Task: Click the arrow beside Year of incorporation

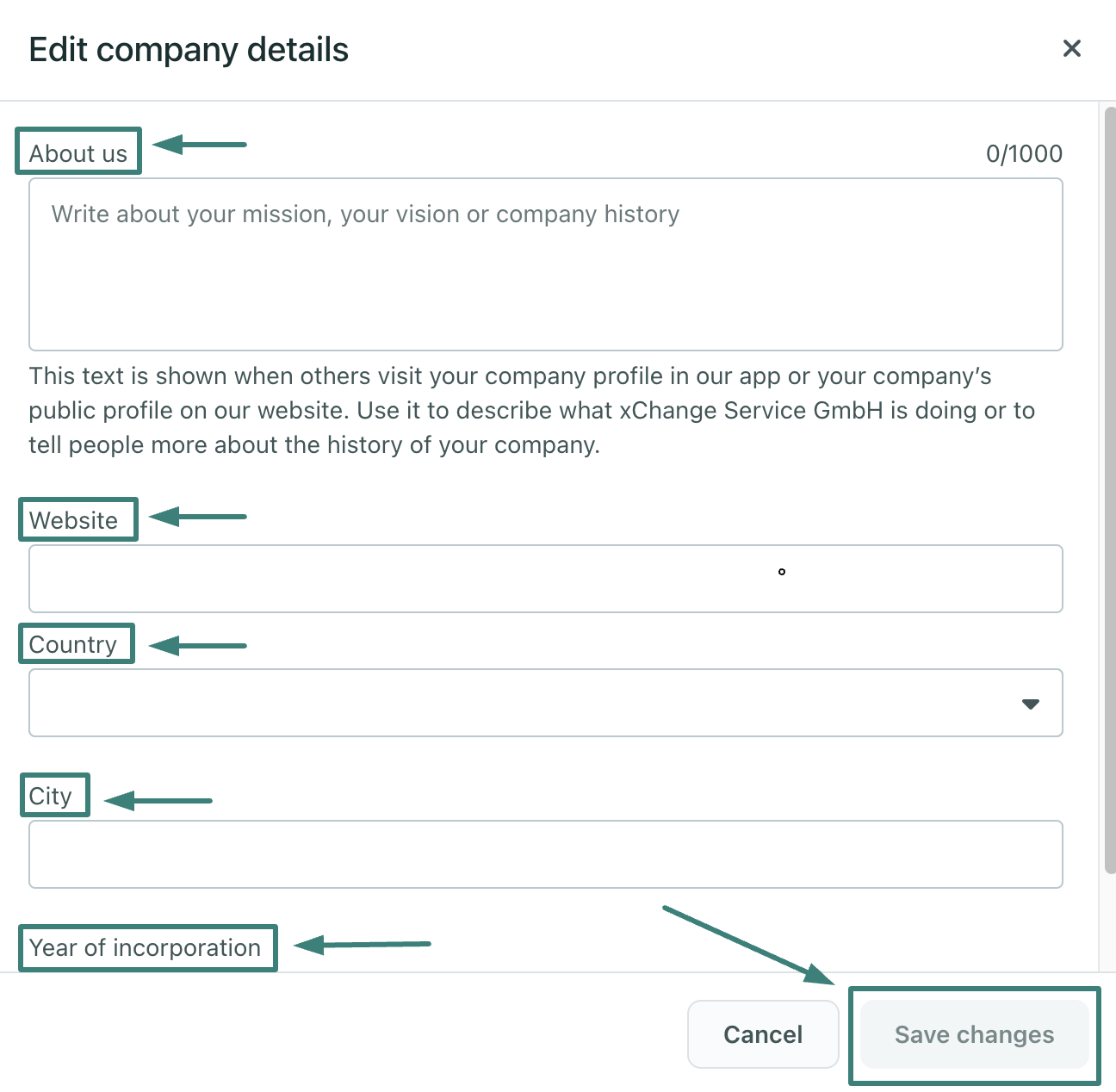Action: pos(362,945)
